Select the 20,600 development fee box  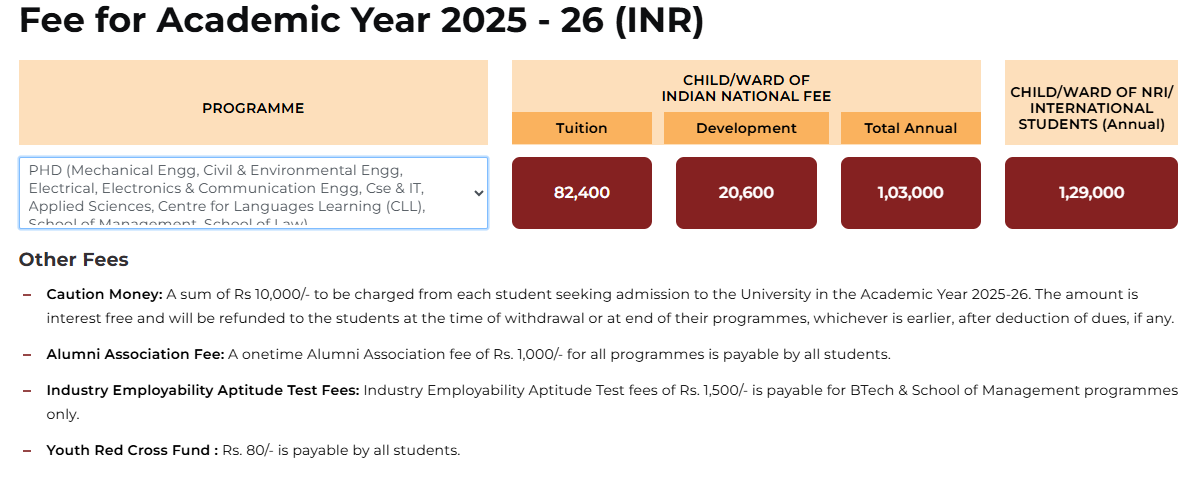[746, 193]
